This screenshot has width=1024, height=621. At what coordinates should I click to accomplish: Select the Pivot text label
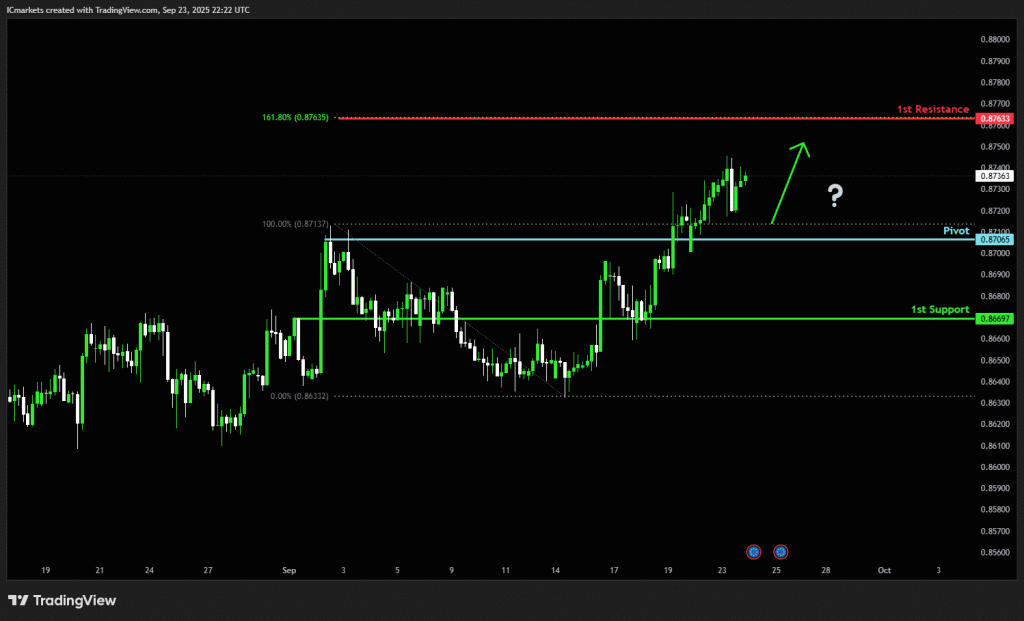(956, 230)
